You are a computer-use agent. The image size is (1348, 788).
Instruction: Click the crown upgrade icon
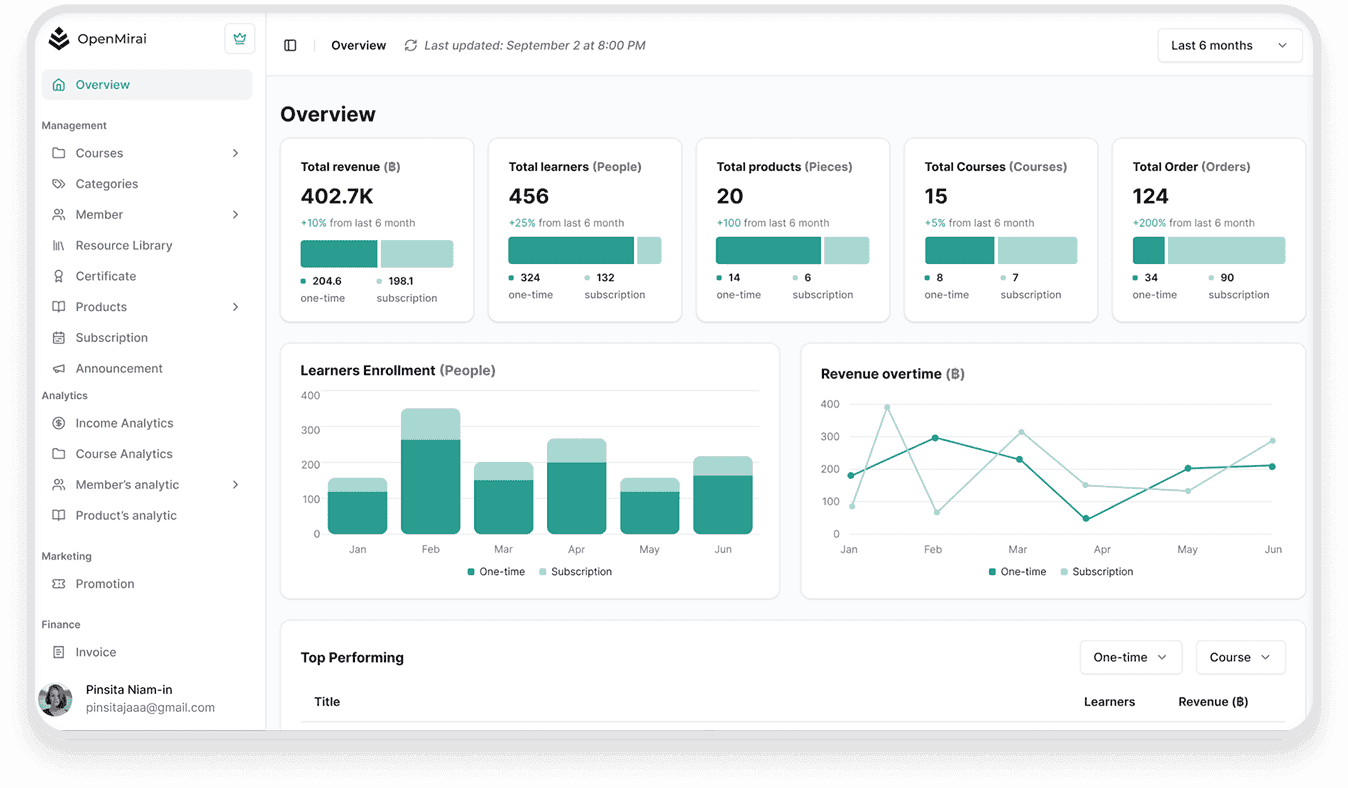click(x=239, y=39)
